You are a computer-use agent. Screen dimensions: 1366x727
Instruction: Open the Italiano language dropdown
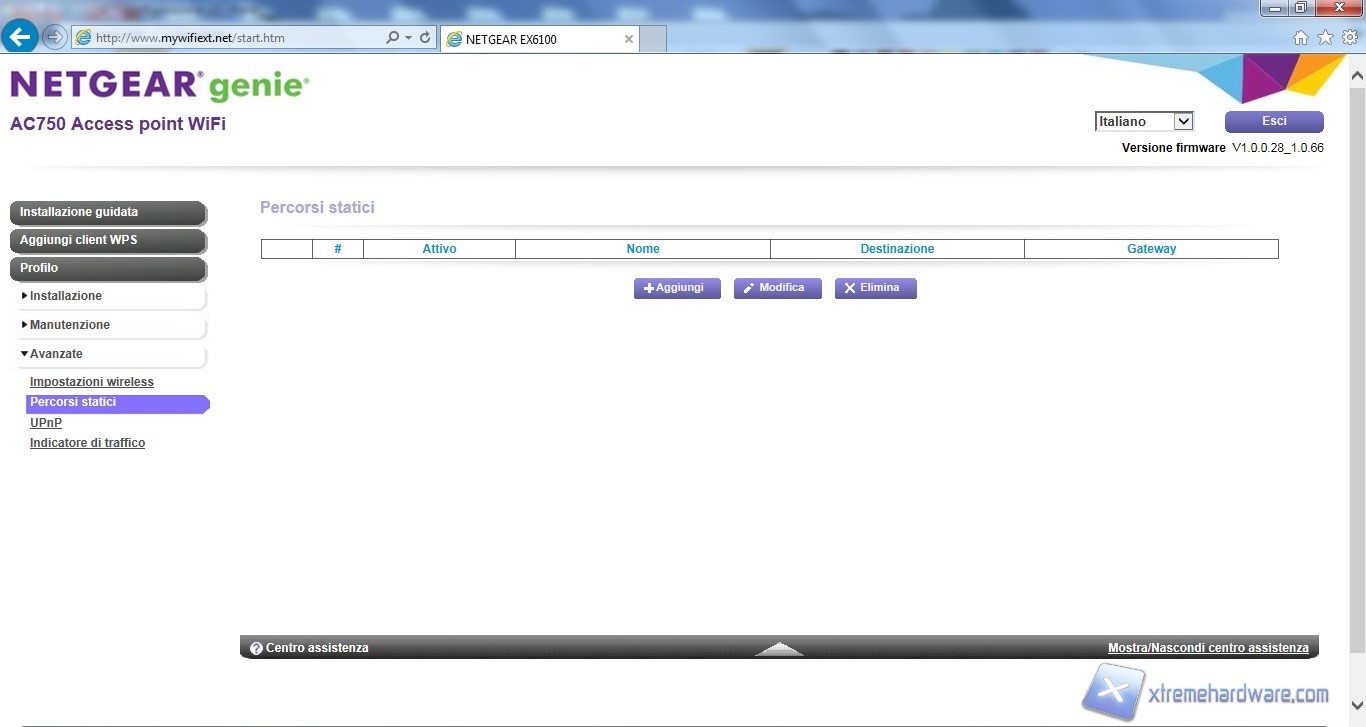pyautogui.click(x=1144, y=122)
